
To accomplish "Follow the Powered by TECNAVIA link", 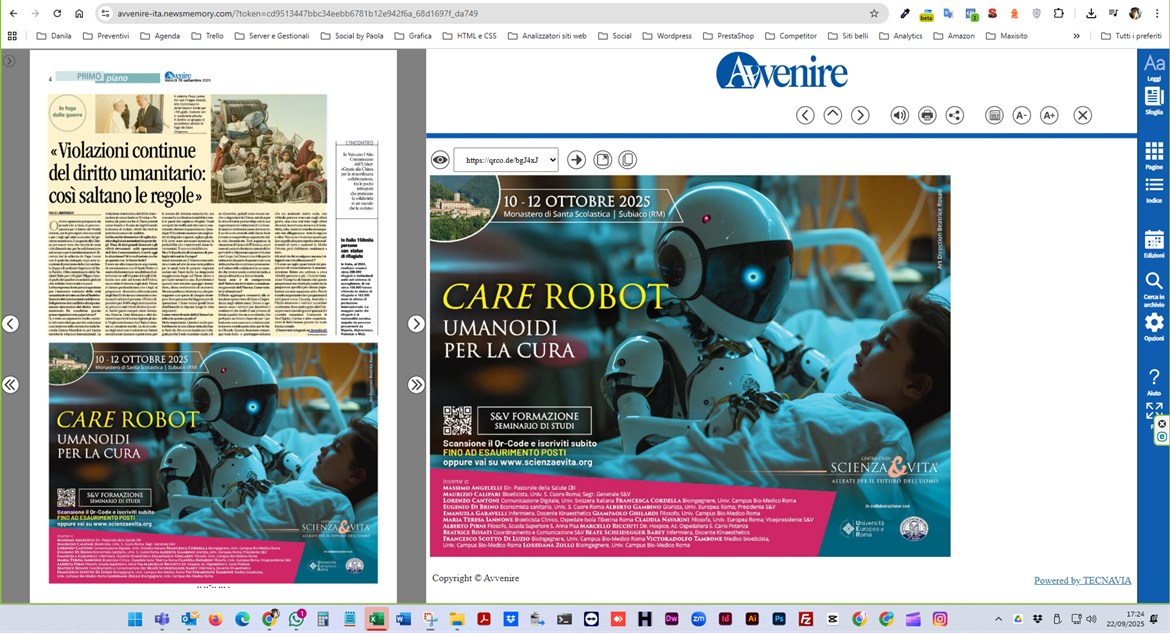I will coord(1082,580).
